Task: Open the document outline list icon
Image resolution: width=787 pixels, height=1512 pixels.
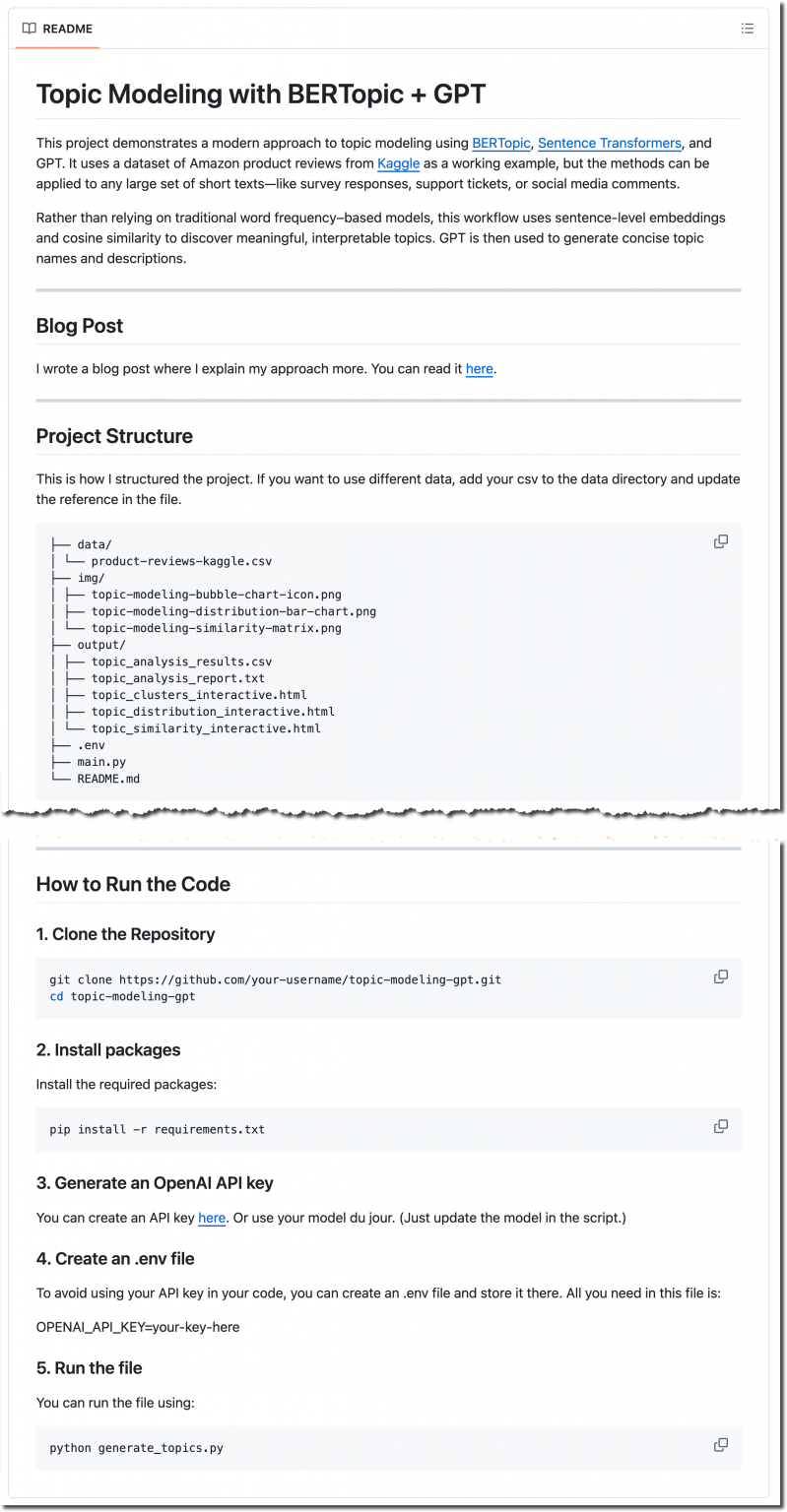Action: [748, 29]
